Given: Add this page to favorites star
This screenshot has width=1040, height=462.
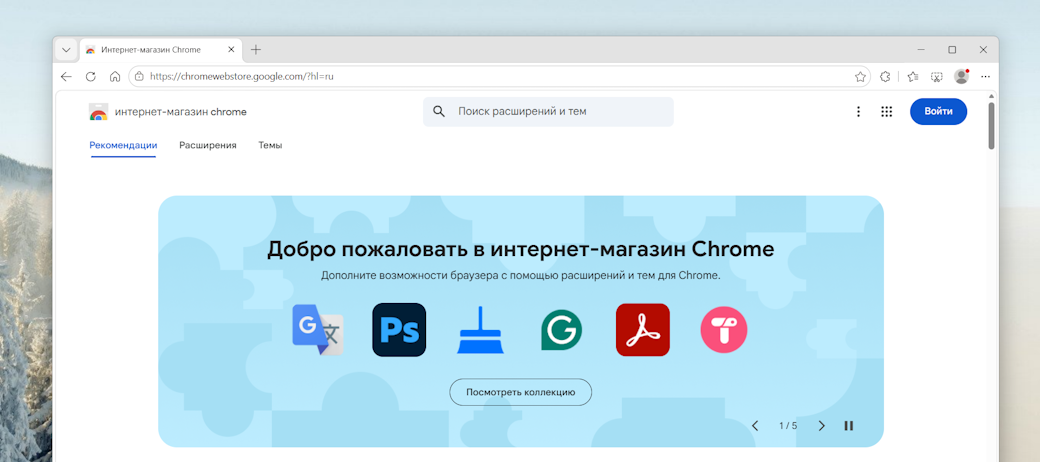Looking at the screenshot, I should [x=860, y=76].
